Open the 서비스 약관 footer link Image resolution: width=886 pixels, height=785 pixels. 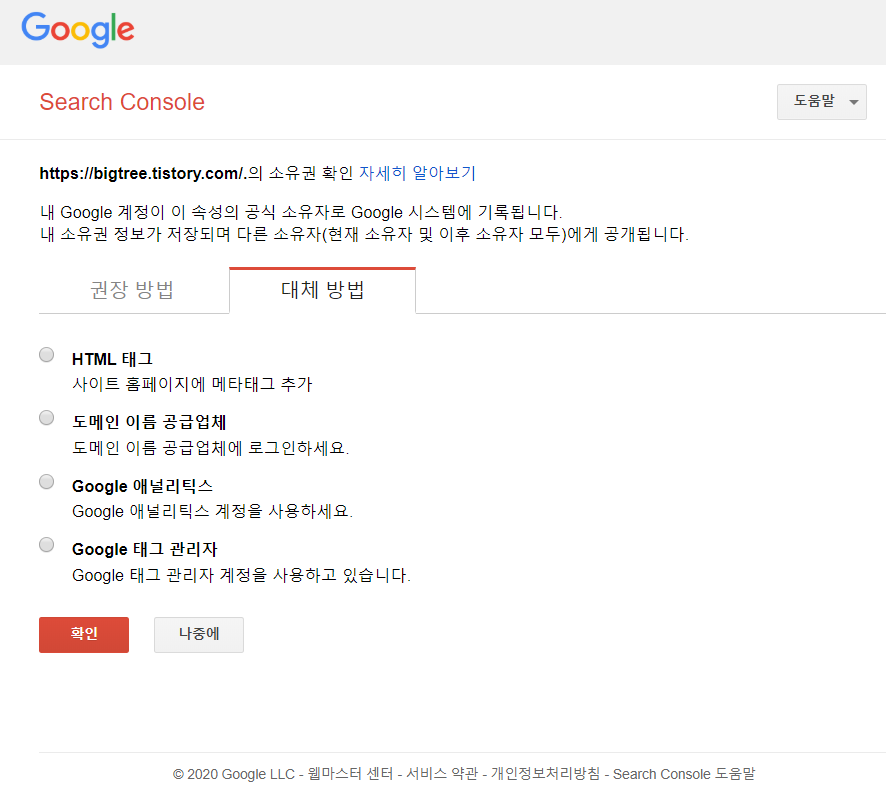pyautogui.click(x=442, y=774)
